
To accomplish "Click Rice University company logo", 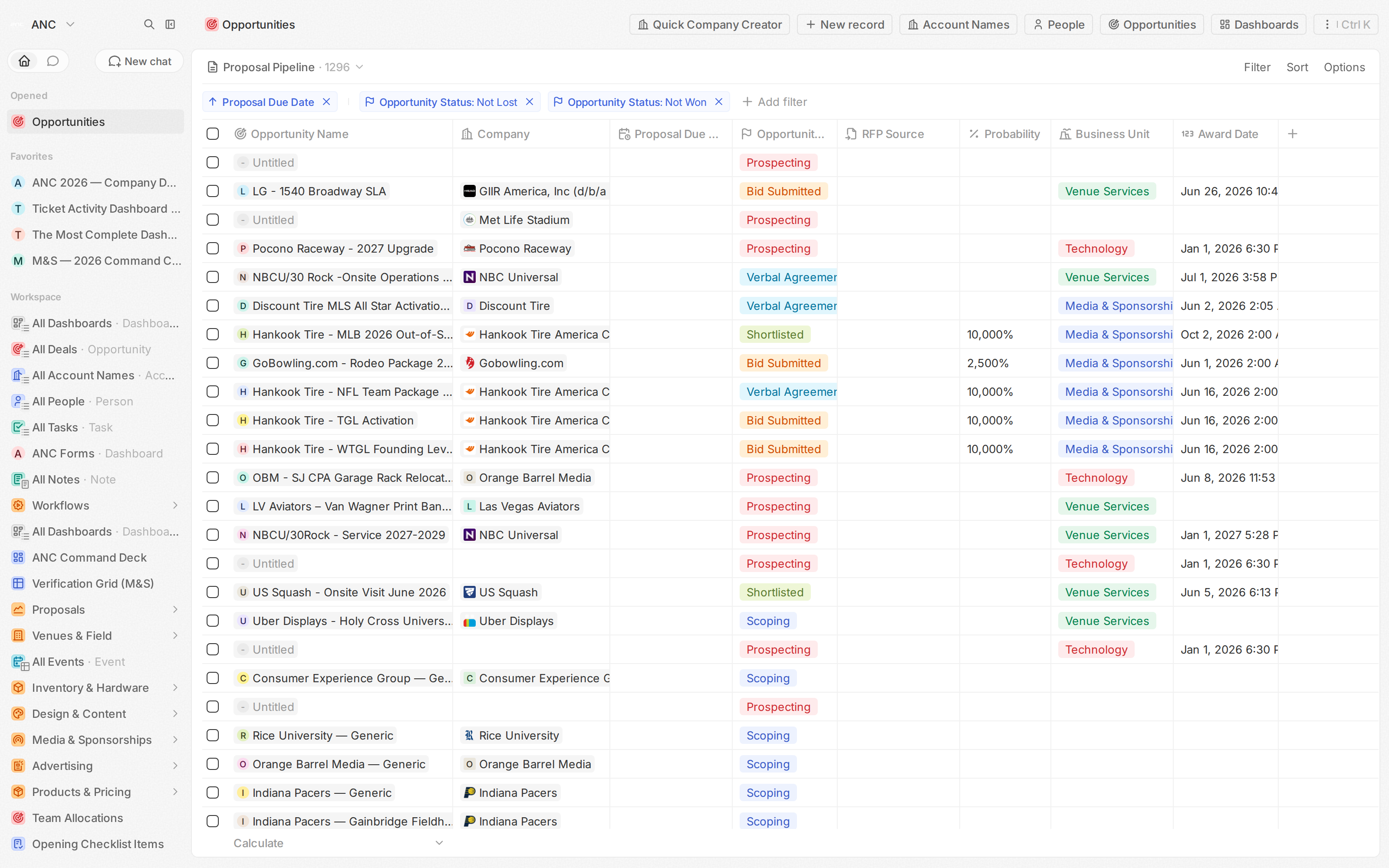I will click(x=470, y=735).
